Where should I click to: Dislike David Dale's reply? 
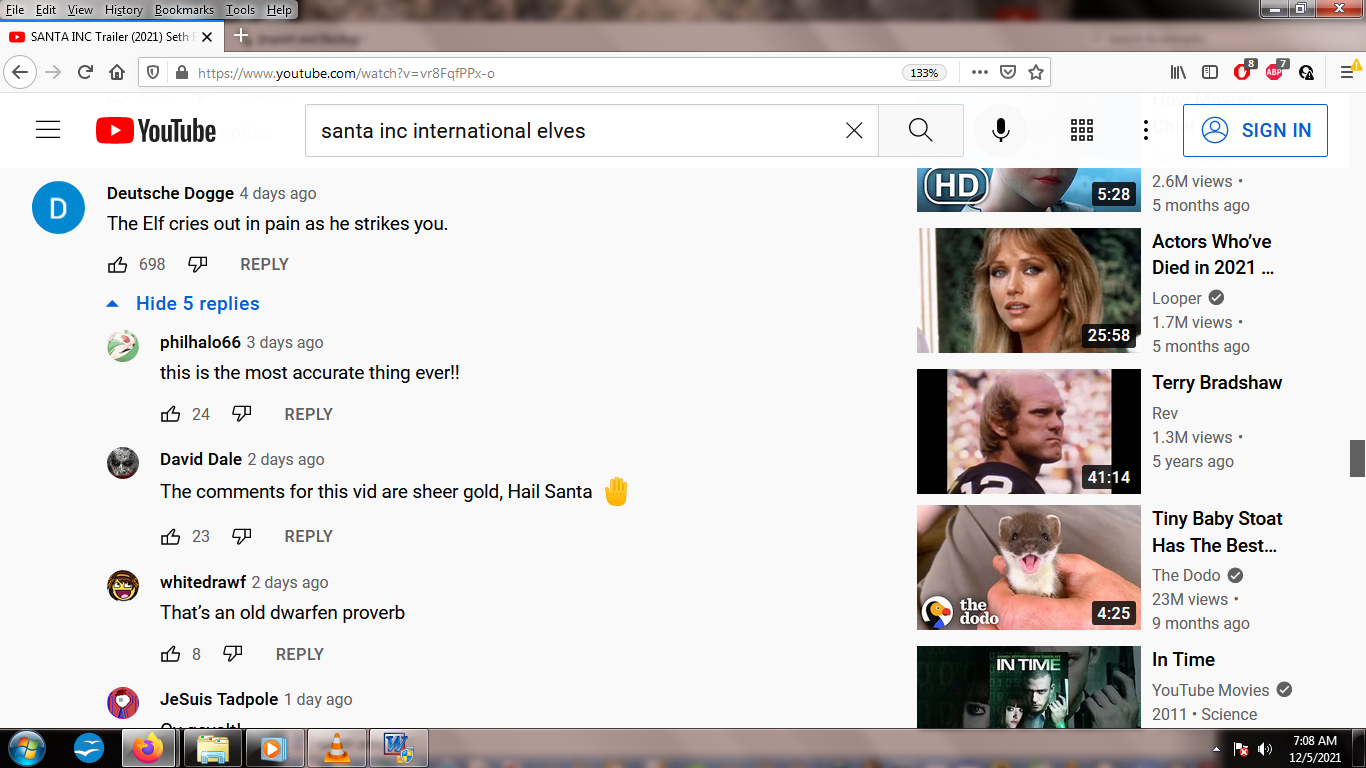tap(242, 536)
